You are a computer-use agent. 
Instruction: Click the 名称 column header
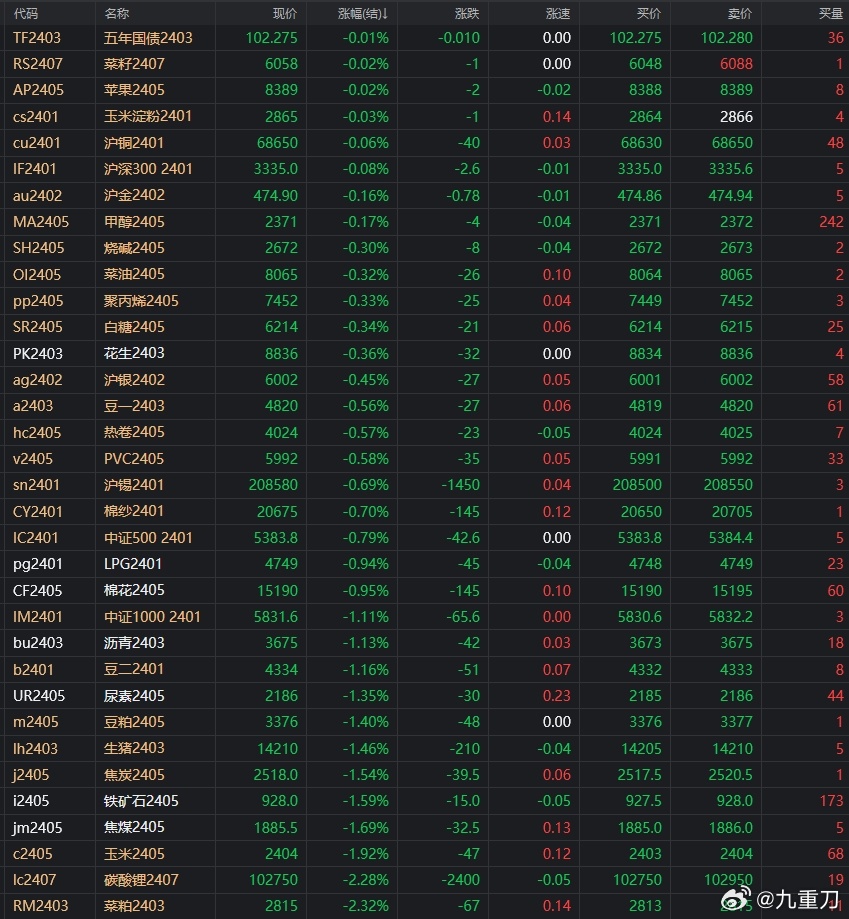click(117, 13)
